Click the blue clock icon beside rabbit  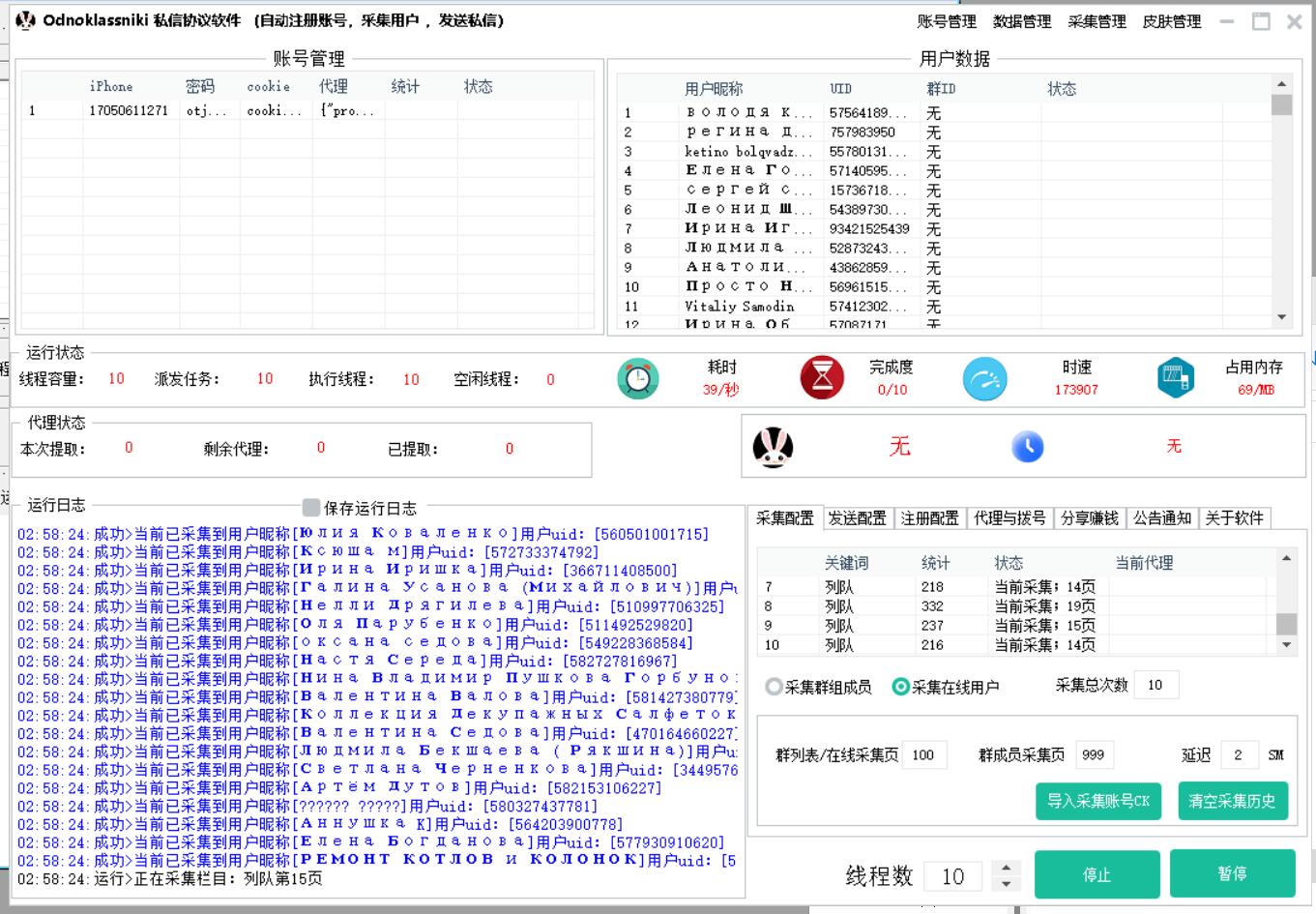click(1027, 447)
